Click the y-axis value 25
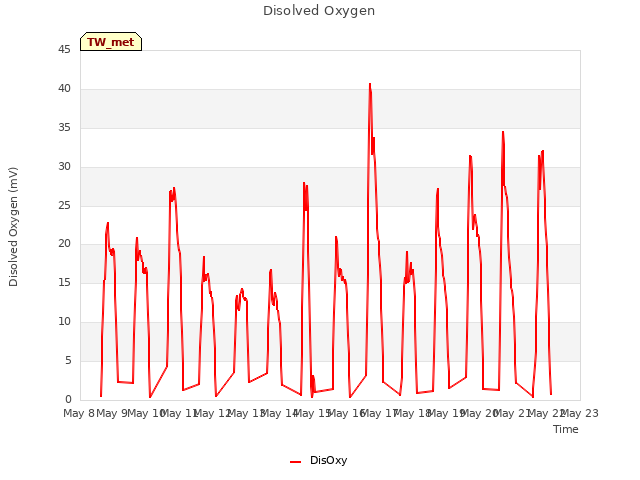 point(64,205)
